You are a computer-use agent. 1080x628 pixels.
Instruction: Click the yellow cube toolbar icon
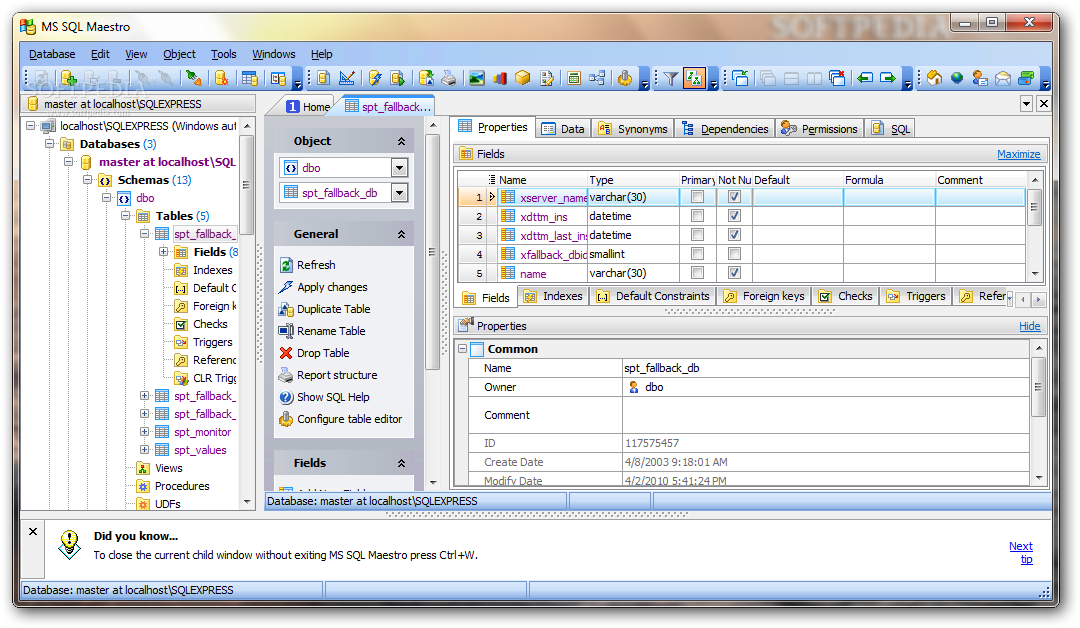pyautogui.click(x=523, y=78)
